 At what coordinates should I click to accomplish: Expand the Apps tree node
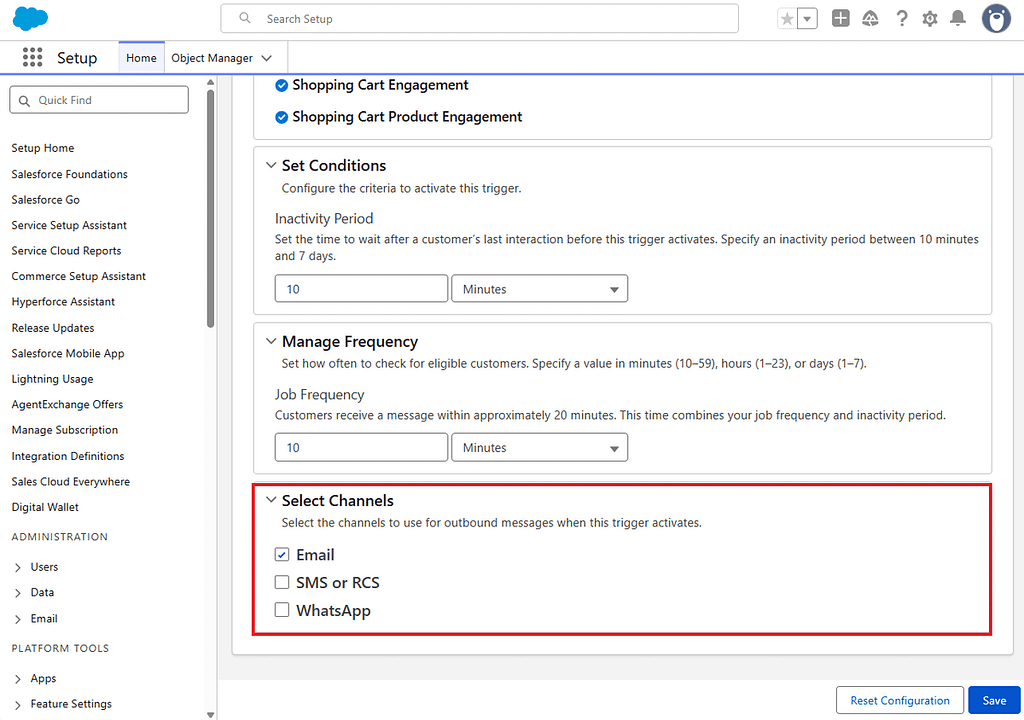[18, 679]
